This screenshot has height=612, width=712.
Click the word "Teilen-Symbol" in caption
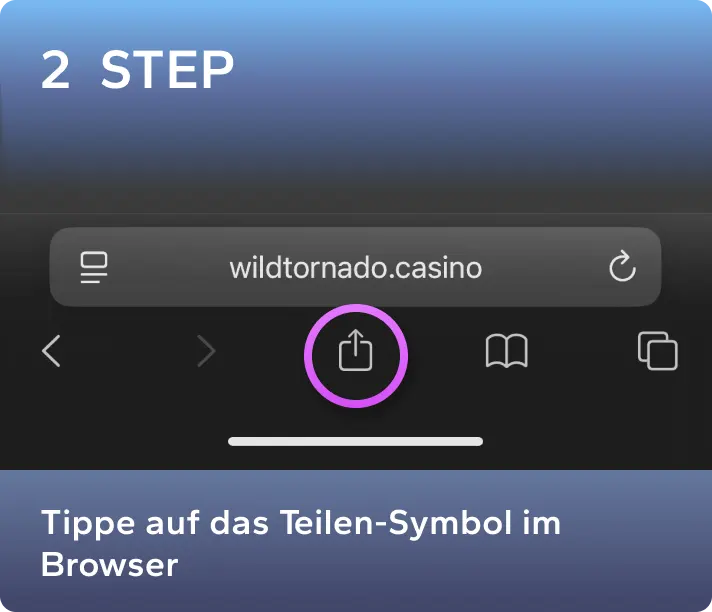pyautogui.click(x=396, y=523)
